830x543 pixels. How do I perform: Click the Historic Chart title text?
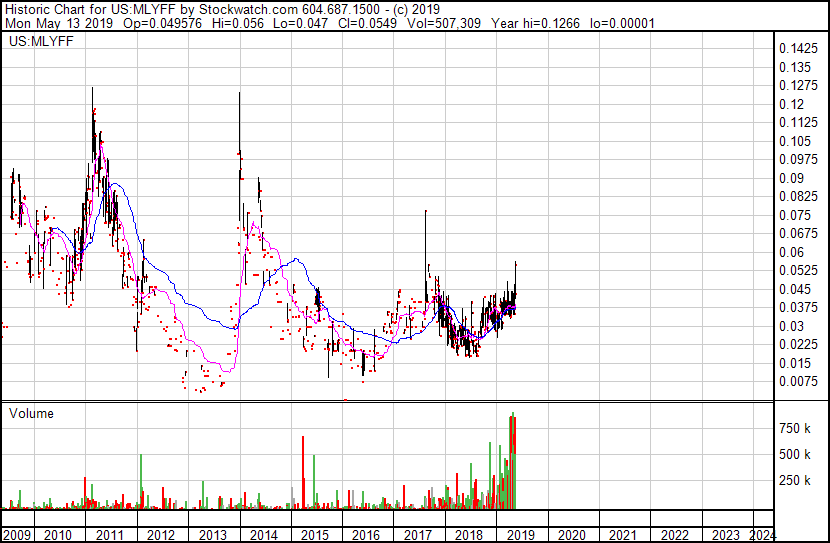click(x=49, y=9)
